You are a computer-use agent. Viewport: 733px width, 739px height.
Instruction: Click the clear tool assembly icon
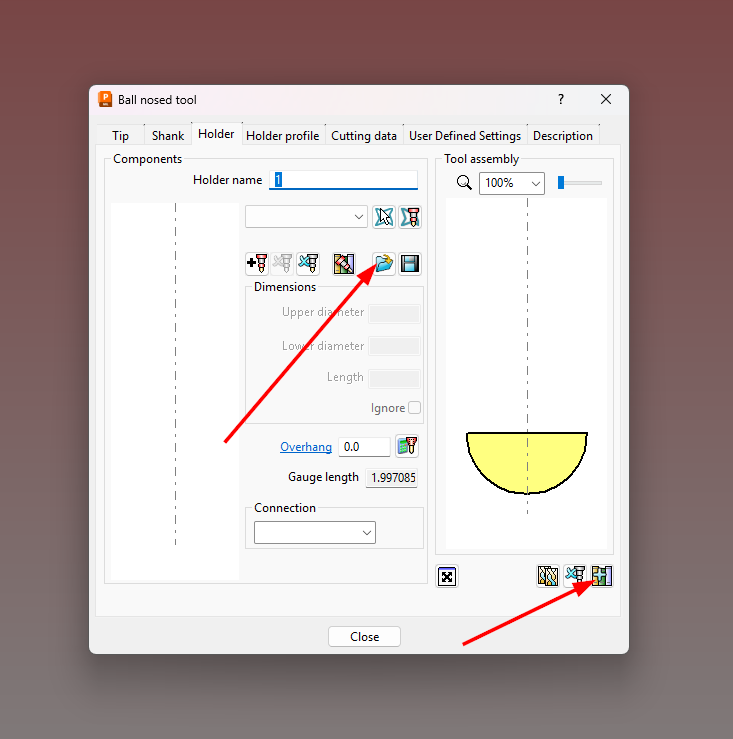point(574,576)
